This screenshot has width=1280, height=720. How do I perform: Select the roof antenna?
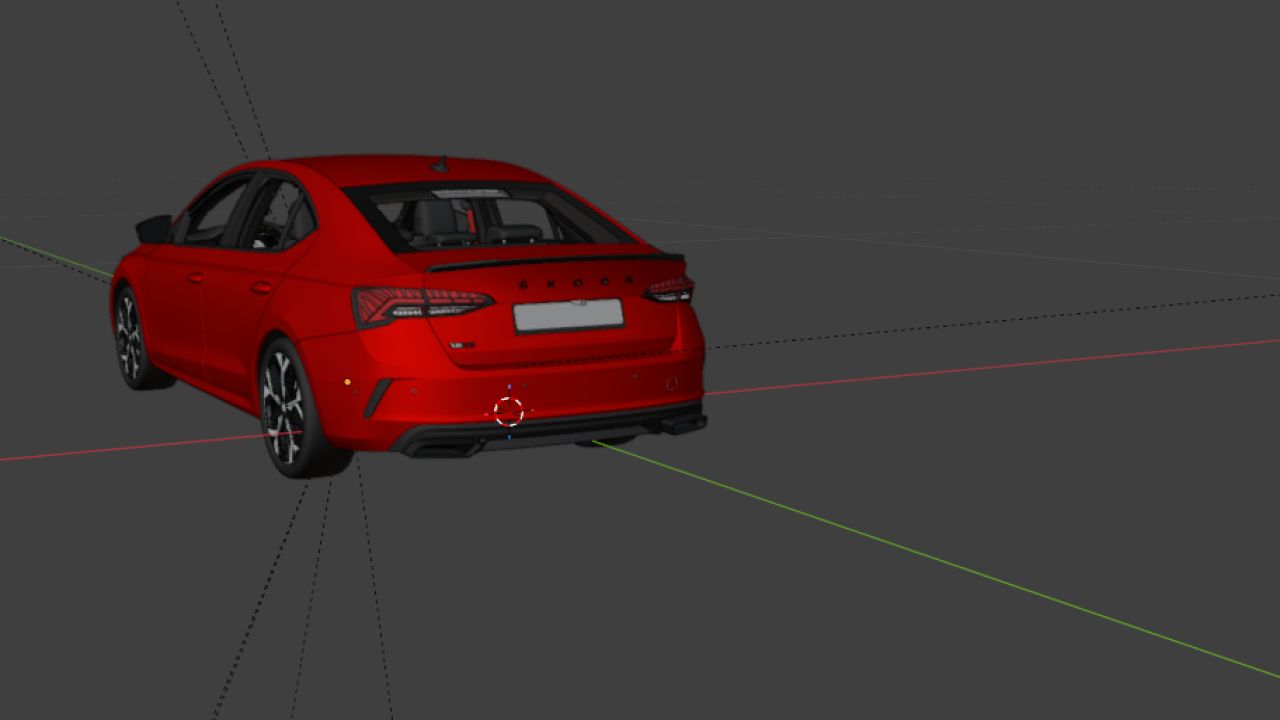pyautogui.click(x=439, y=164)
